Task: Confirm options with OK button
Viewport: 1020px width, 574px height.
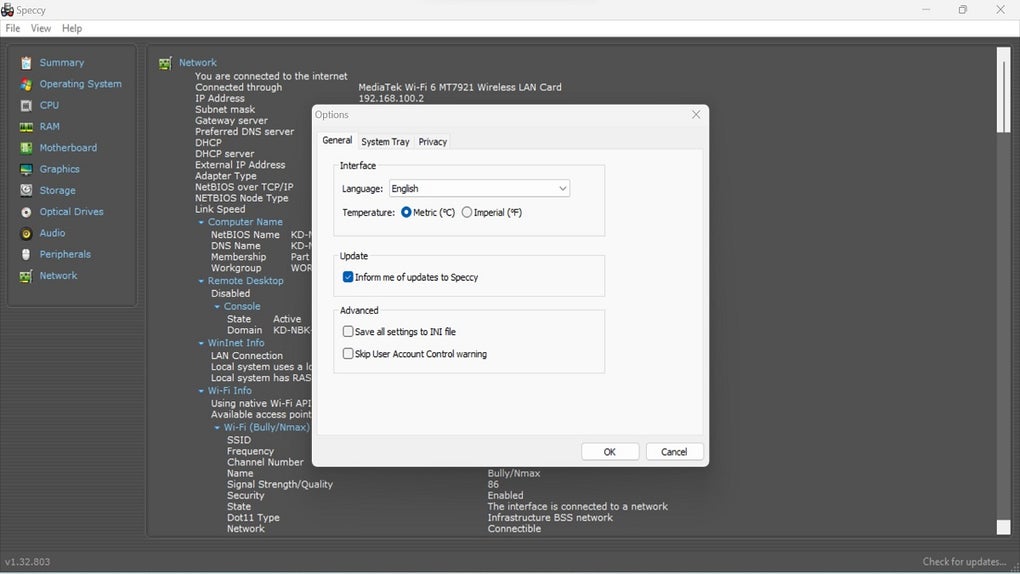Action: [610, 452]
